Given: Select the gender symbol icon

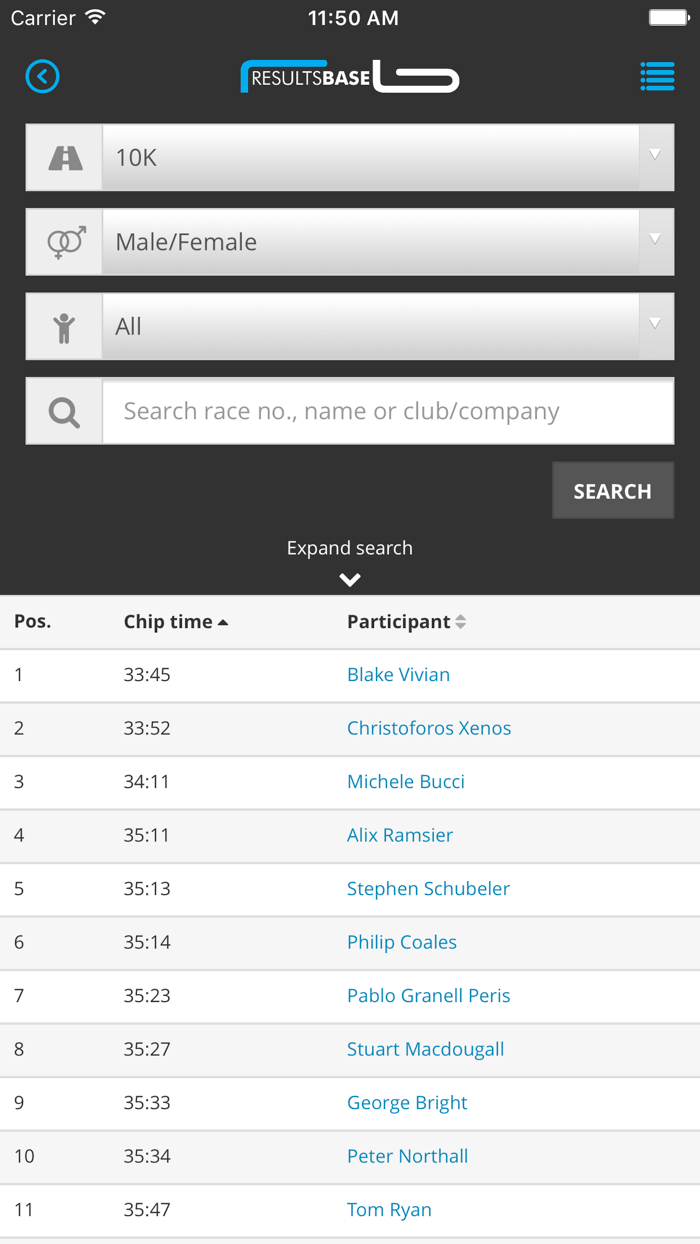Looking at the screenshot, I should coord(63,241).
